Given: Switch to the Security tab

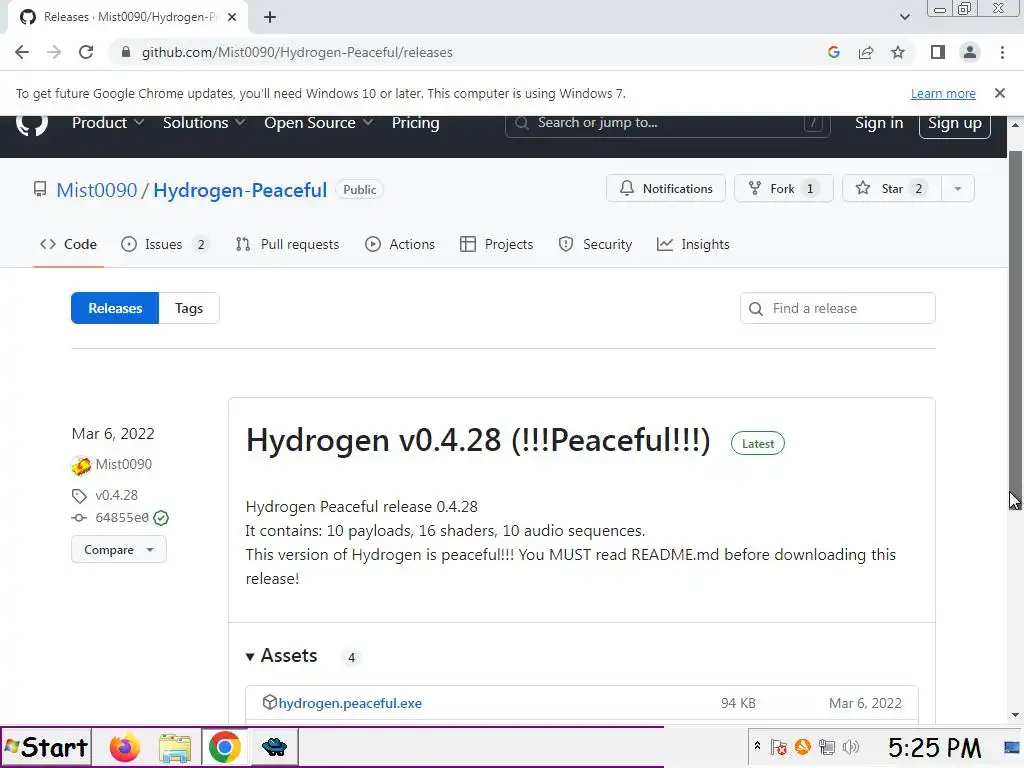Looking at the screenshot, I should [x=595, y=244].
